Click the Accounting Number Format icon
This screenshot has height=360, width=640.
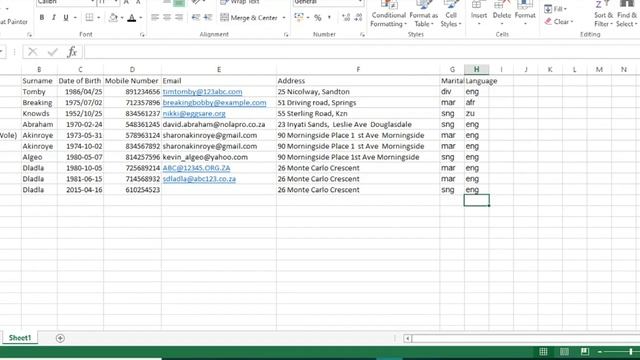click(299, 18)
